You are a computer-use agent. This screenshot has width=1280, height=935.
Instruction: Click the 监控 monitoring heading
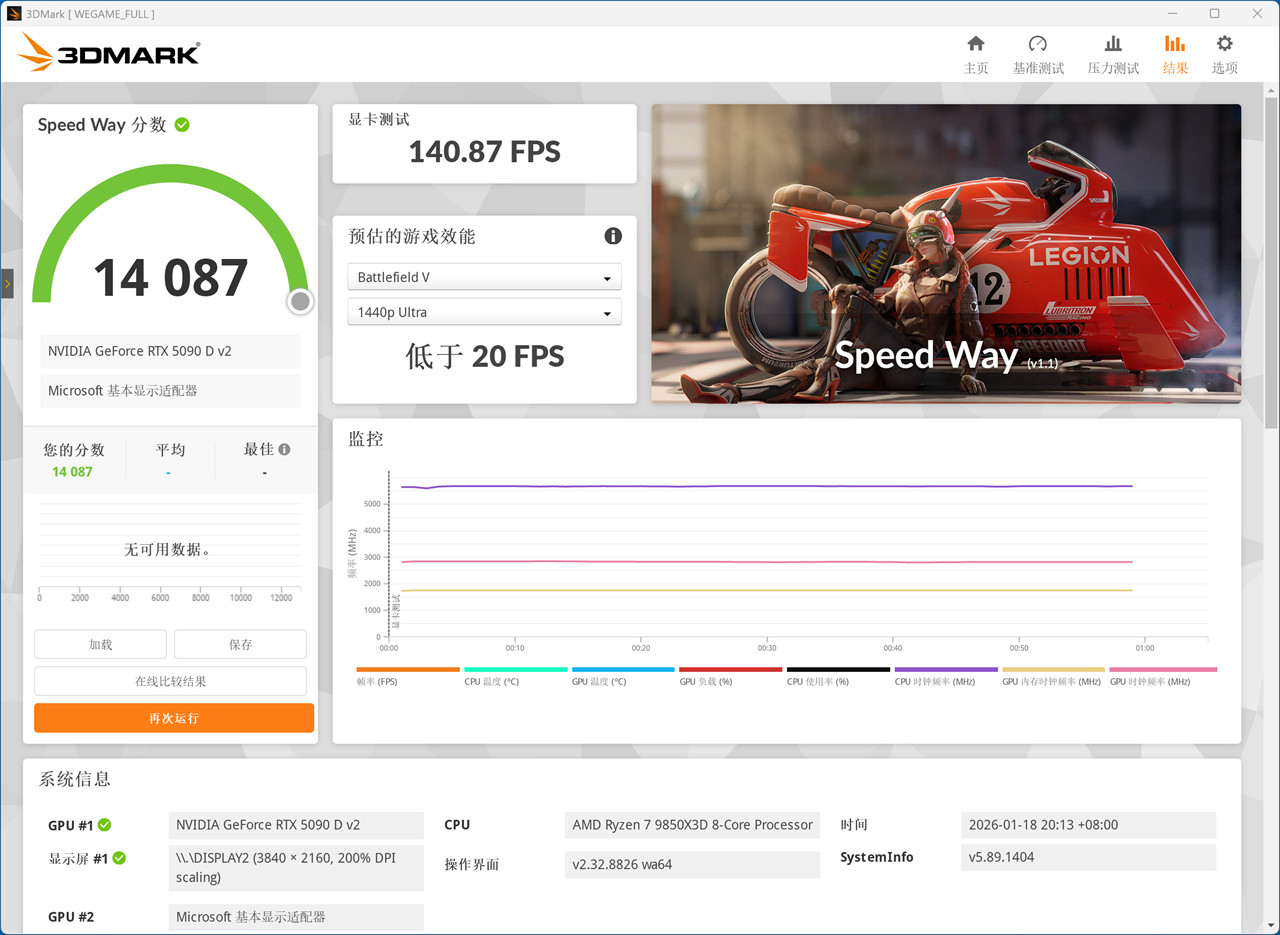[x=366, y=438]
